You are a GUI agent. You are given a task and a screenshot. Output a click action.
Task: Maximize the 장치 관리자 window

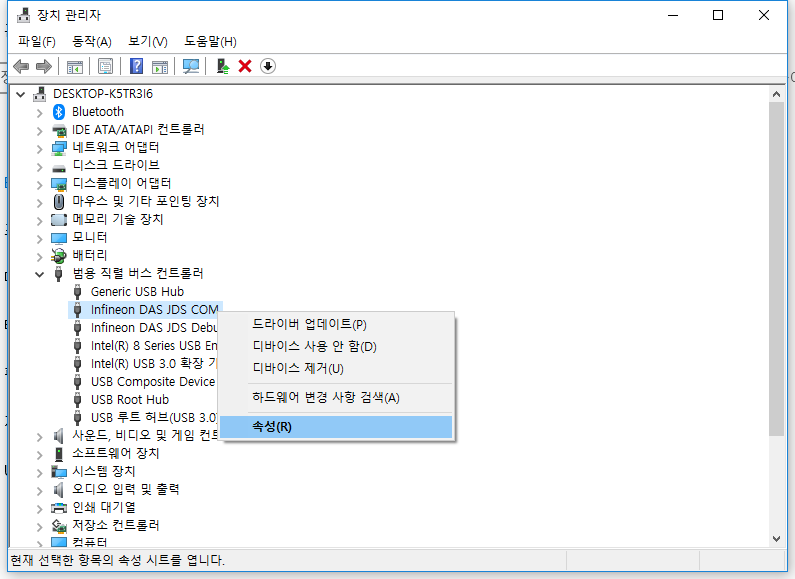718,15
